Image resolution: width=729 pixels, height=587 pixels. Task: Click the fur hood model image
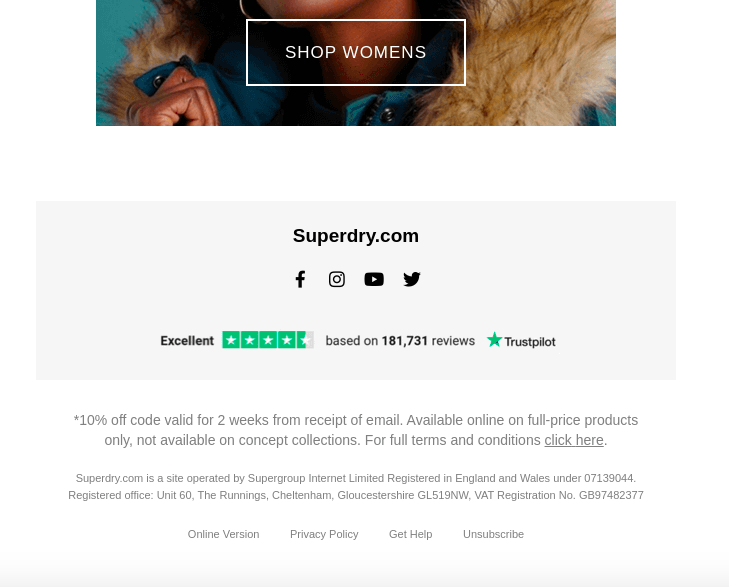point(356,63)
